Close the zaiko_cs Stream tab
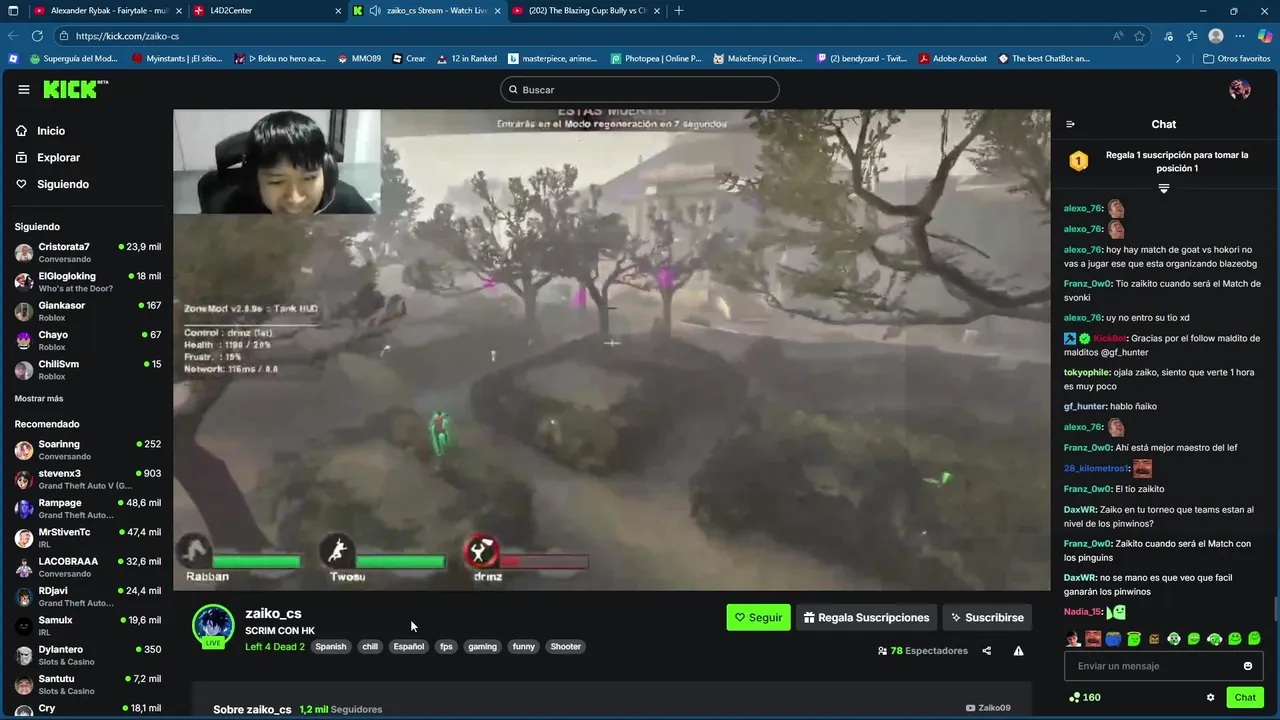 click(x=497, y=11)
